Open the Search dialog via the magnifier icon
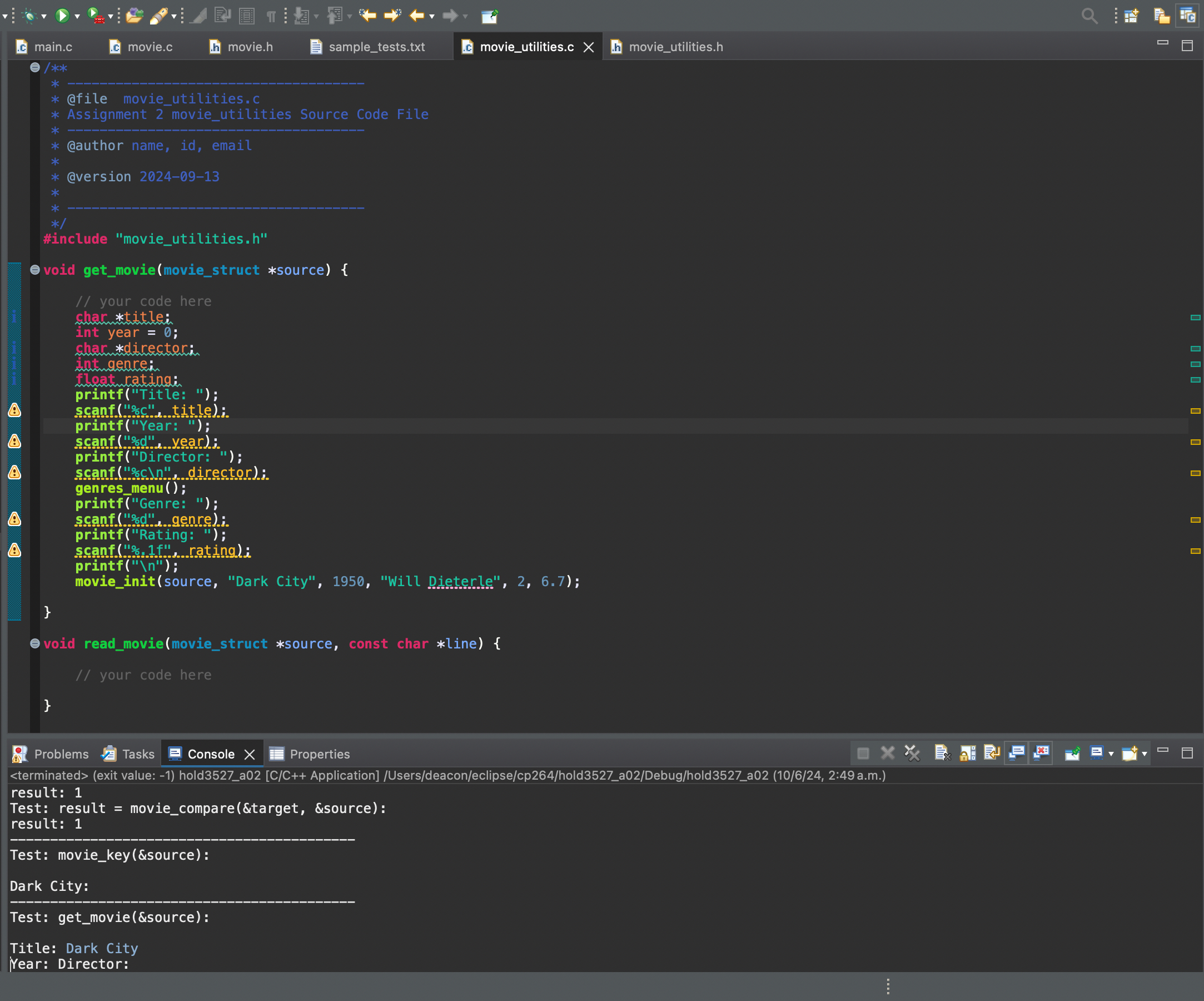The image size is (1204, 1001). click(1089, 16)
